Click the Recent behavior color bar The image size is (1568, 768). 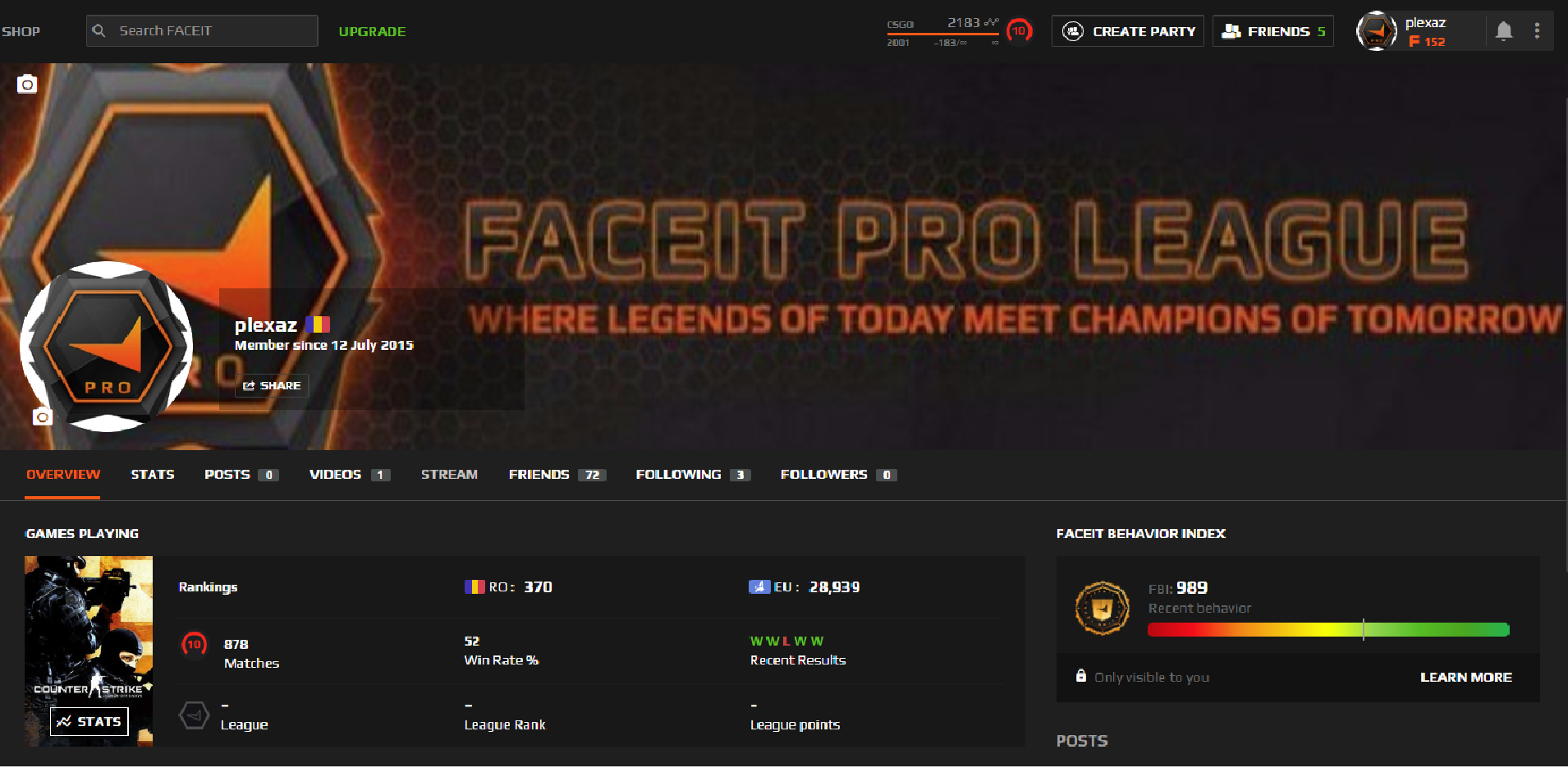[x=1328, y=630]
